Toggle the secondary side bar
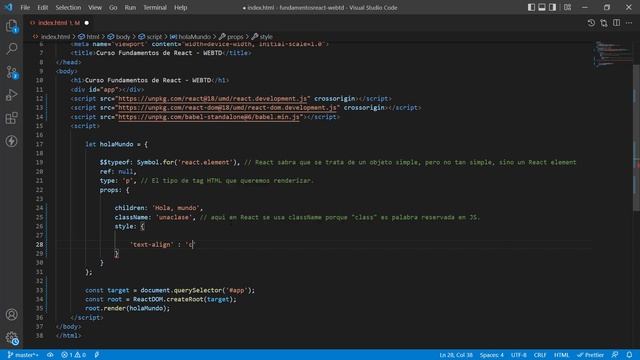Image resolution: width=640 pixels, height=360 pixels. pyautogui.click(x=552, y=7)
